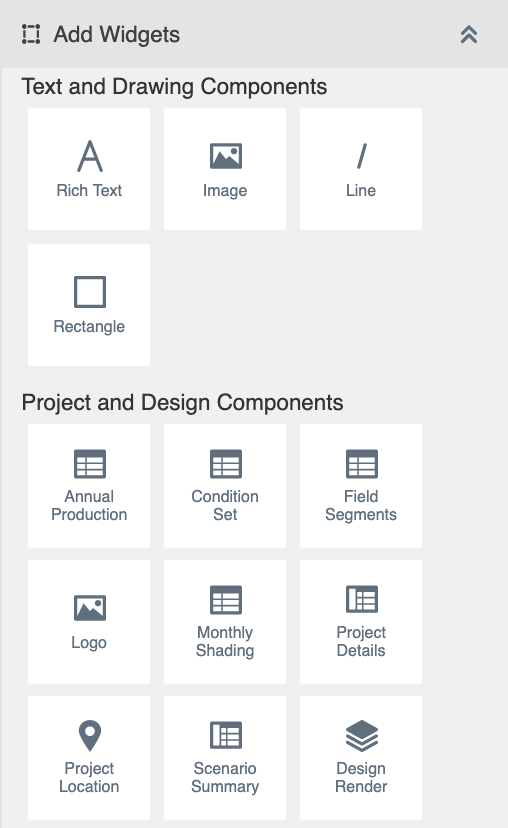Click the Project and Design Components heading
This screenshot has height=828, width=508.
click(182, 402)
